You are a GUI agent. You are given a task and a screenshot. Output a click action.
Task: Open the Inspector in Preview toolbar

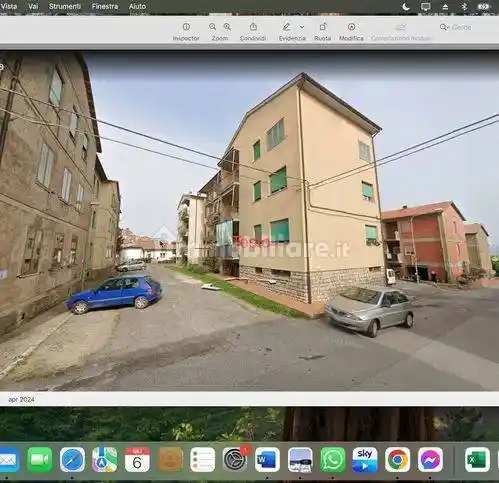(186, 27)
